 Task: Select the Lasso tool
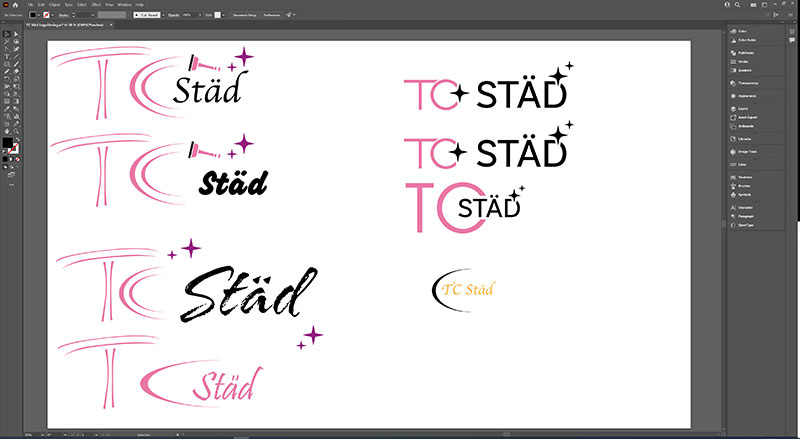tap(17, 41)
